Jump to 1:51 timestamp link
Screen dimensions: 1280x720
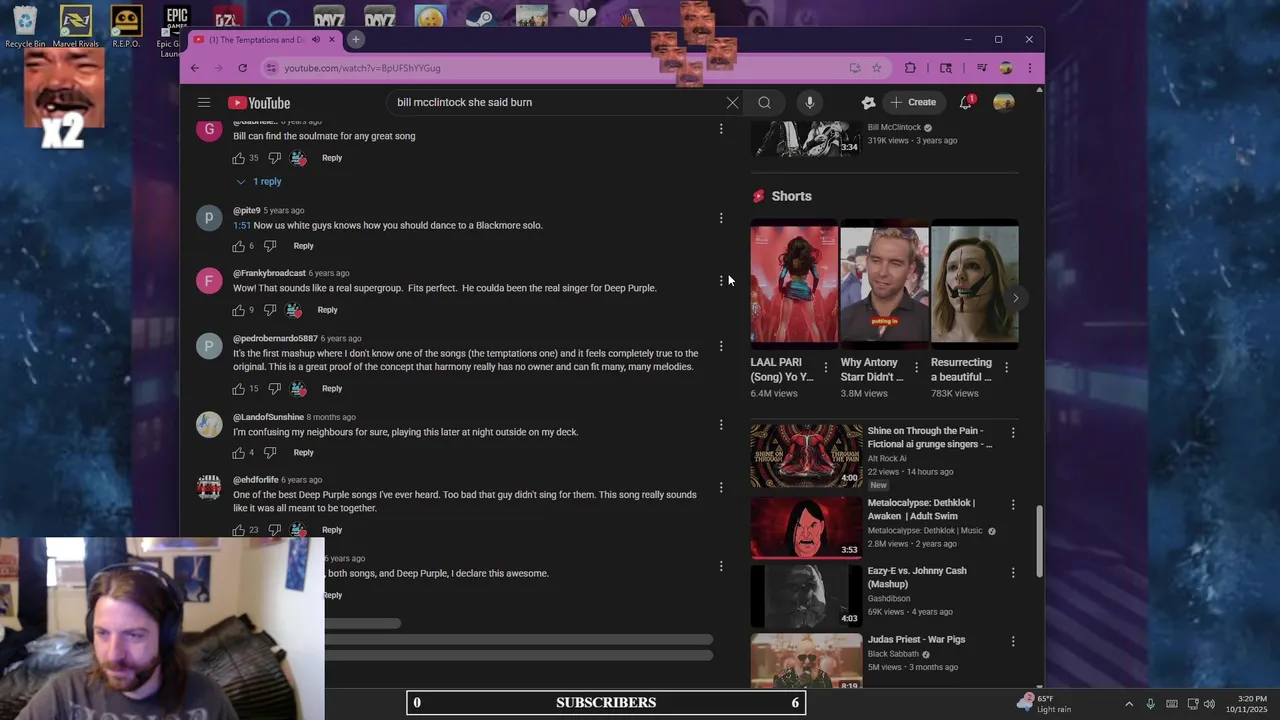point(241,226)
